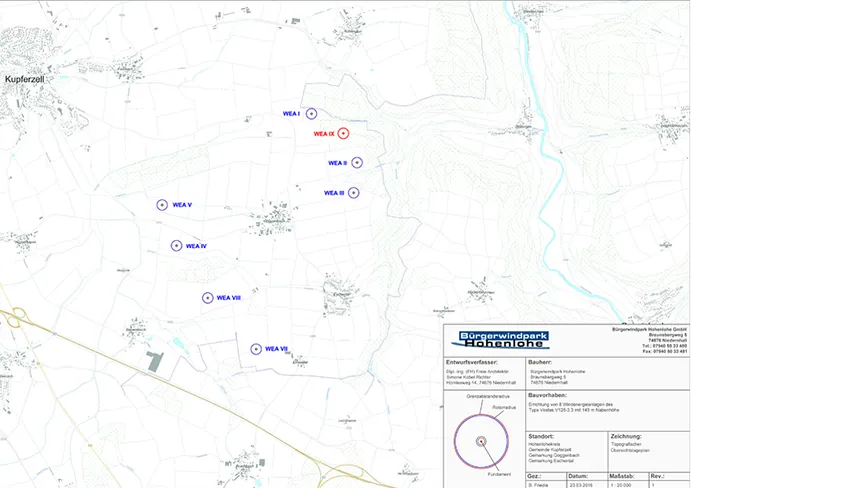Click the Kupferzell town label
Viewport: 854px width, 488px height.
click(x=25, y=79)
